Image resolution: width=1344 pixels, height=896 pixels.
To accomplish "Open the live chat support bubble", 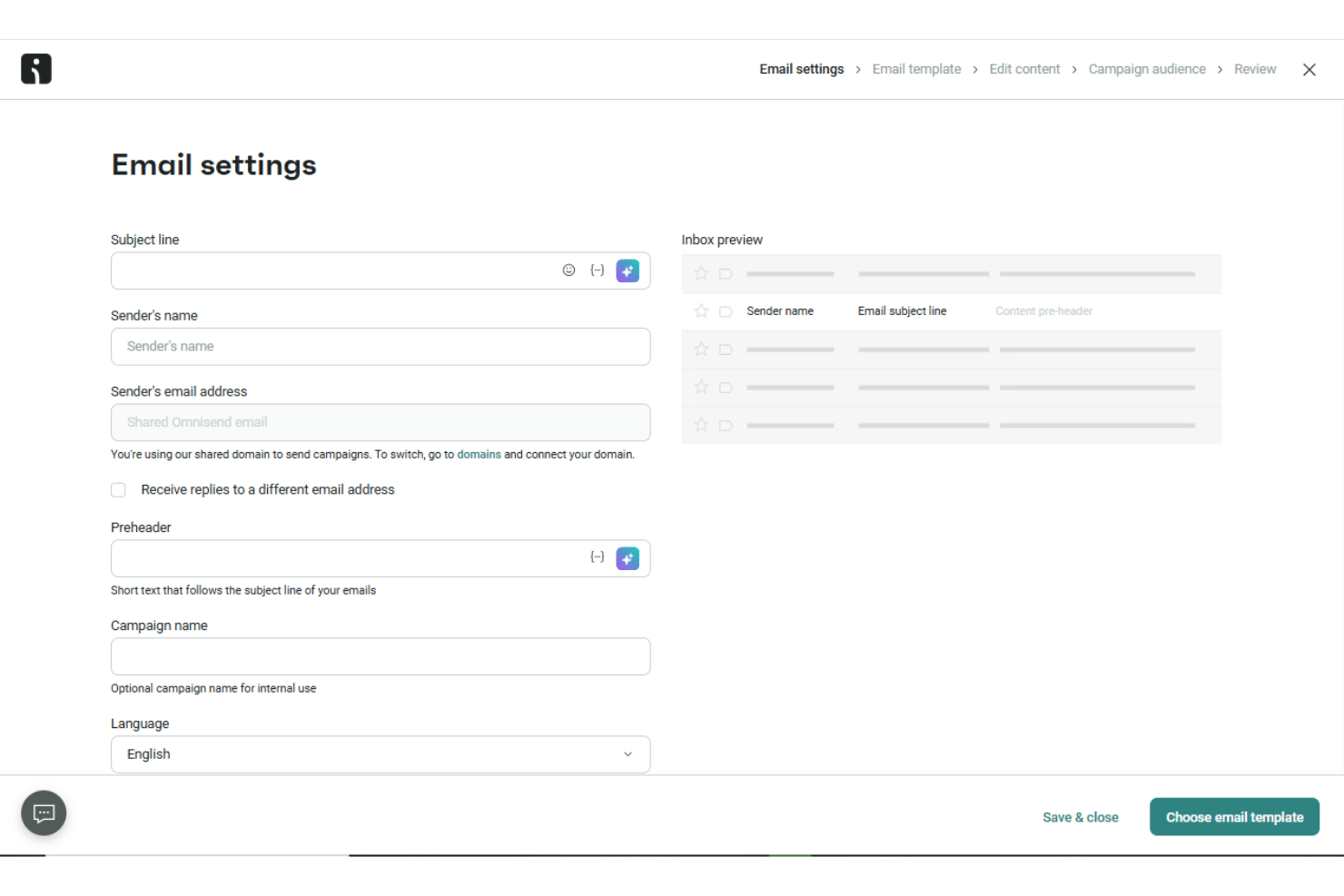I will (x=44, y=813).
